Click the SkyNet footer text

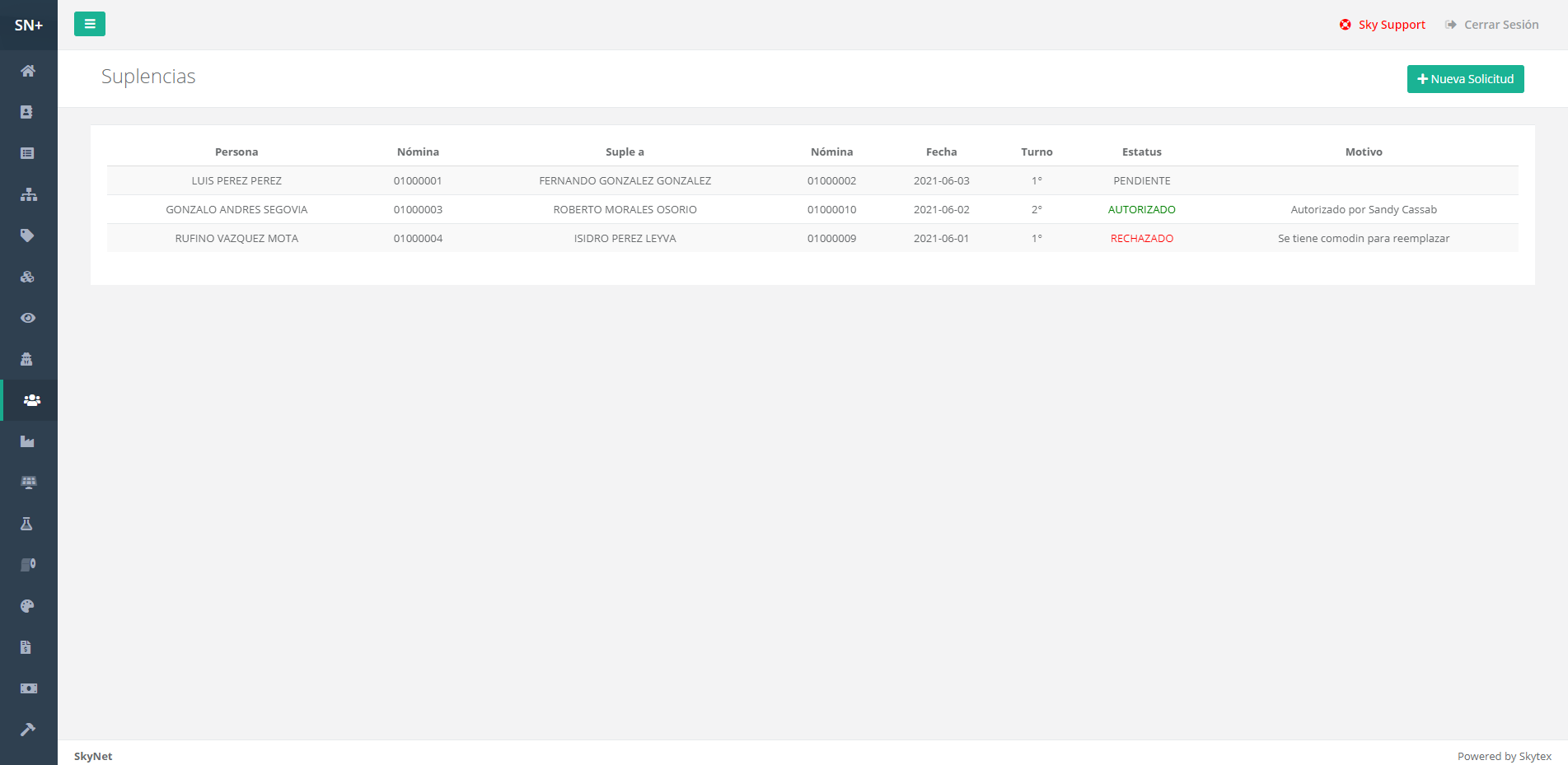click(93, 757)
